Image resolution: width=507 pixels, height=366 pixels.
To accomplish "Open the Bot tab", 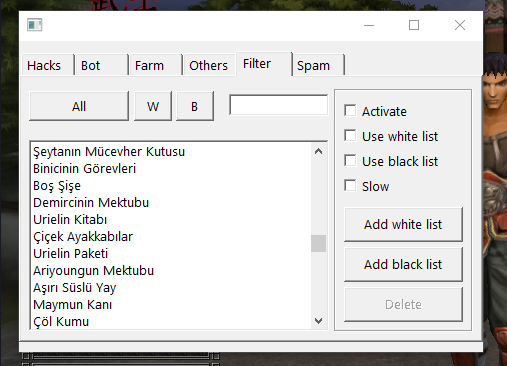I will pyautogui.click(x=101, y=65).
